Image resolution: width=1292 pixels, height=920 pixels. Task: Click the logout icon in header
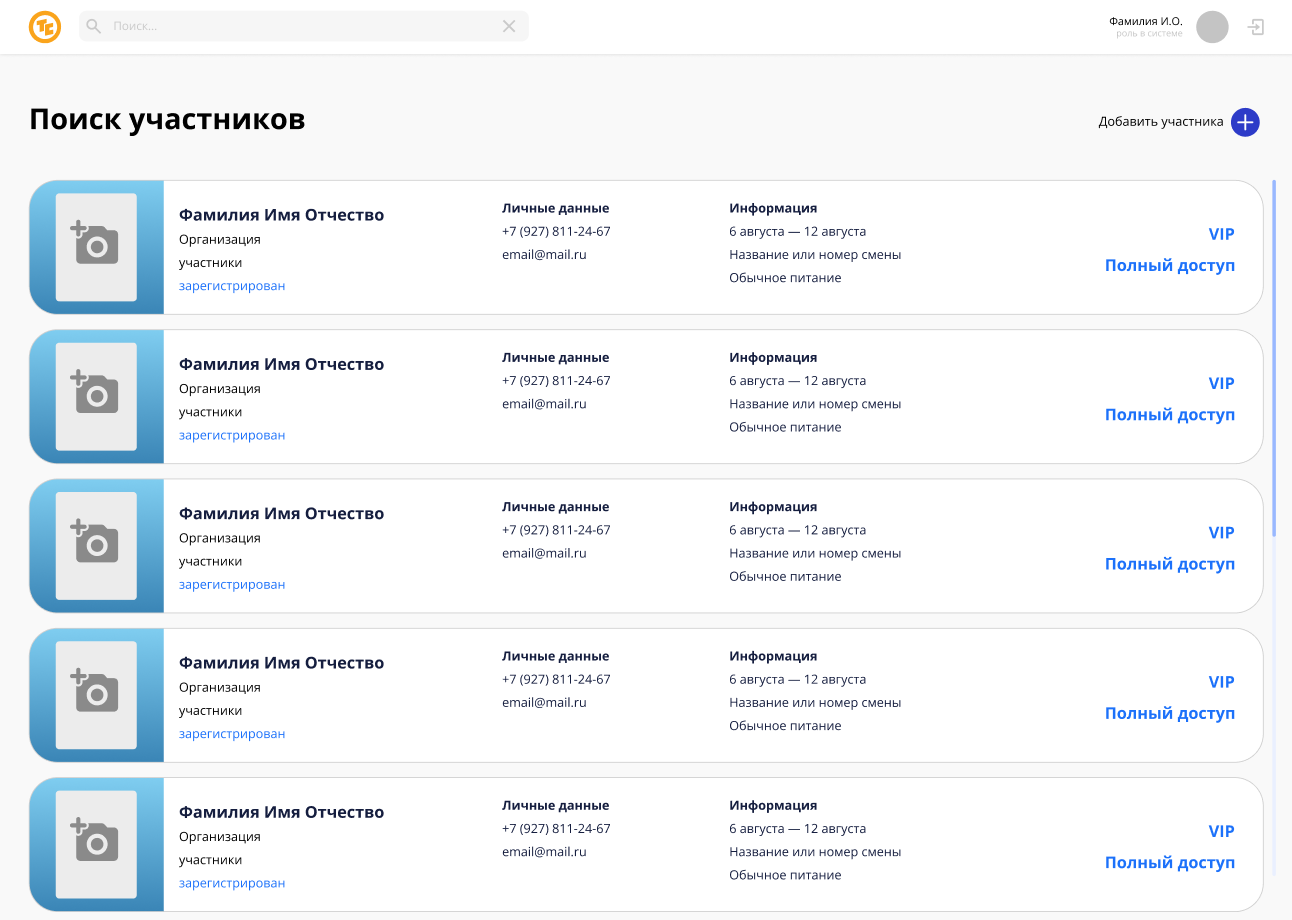click(x=1256, y=27)
